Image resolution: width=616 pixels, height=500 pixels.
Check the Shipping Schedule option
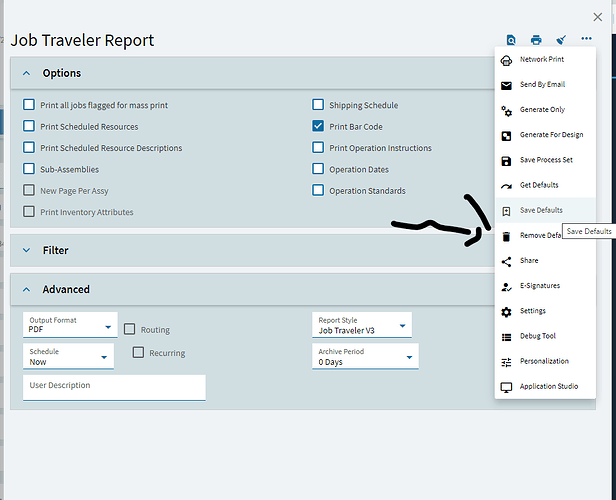318,104
